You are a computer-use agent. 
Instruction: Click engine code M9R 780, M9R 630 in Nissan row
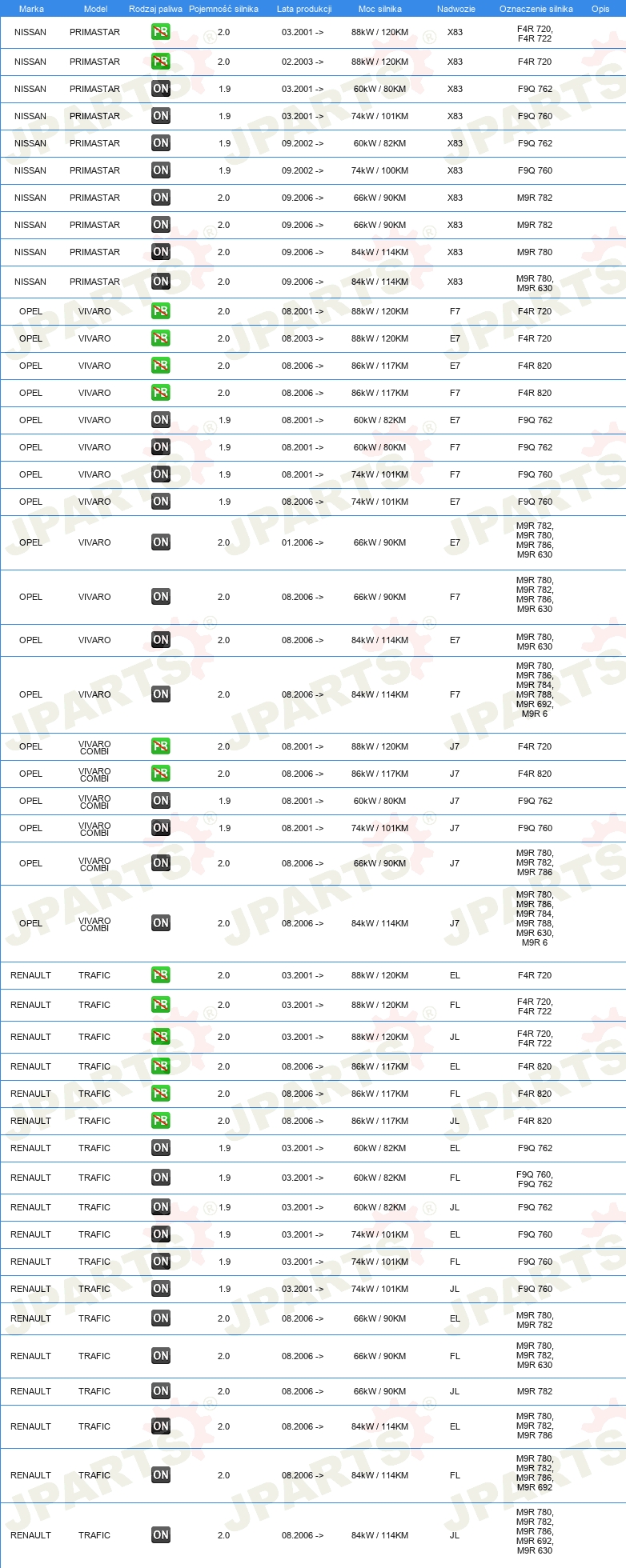(x=535, y=283)
